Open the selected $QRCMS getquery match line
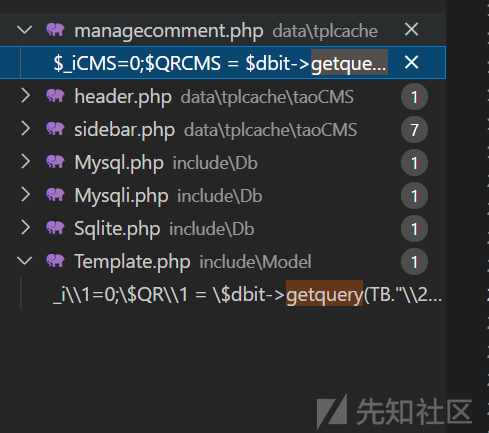 click(220, 63)
